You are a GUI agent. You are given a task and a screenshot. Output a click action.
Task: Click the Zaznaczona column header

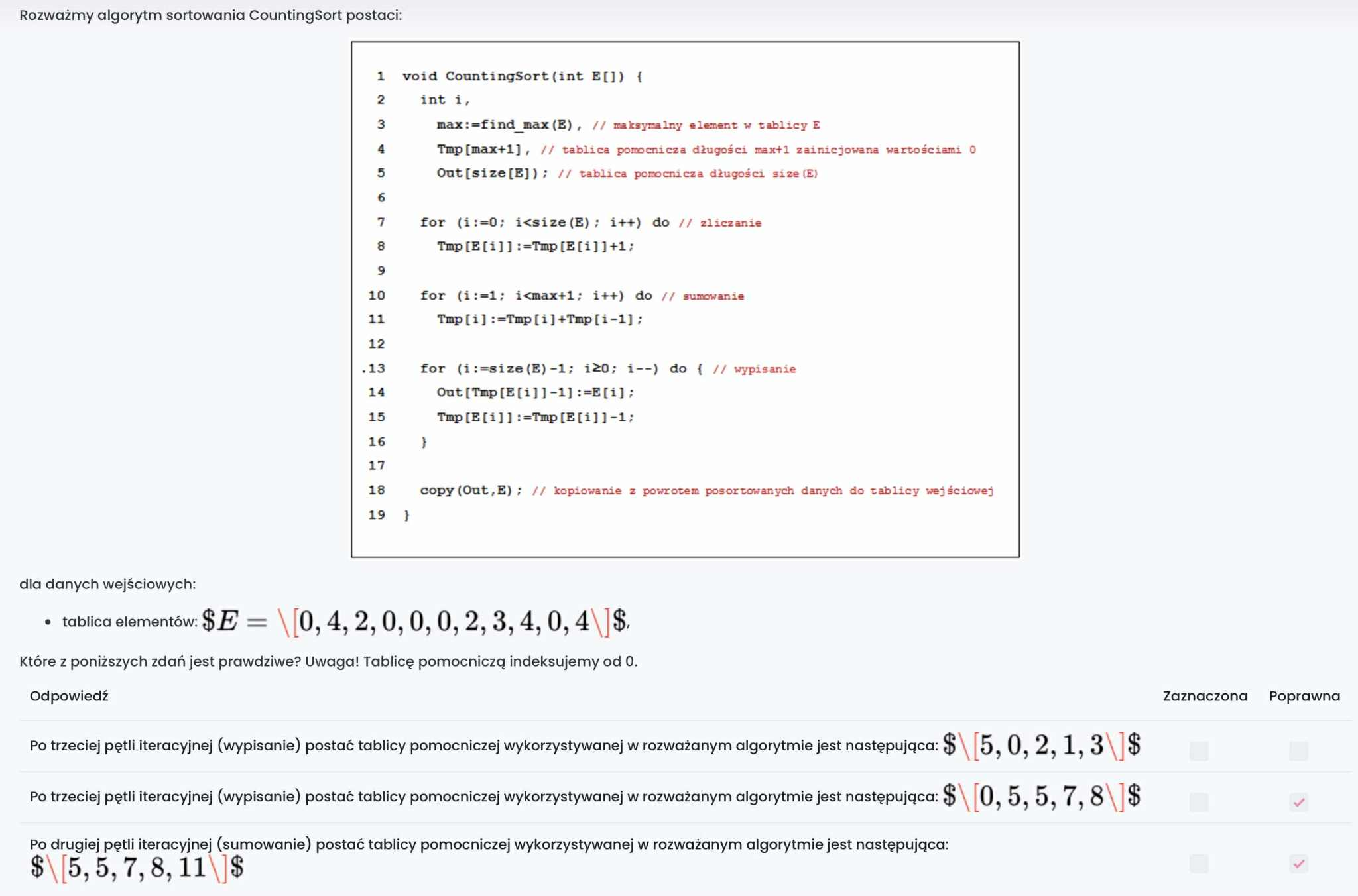[x=1204, y=696]
